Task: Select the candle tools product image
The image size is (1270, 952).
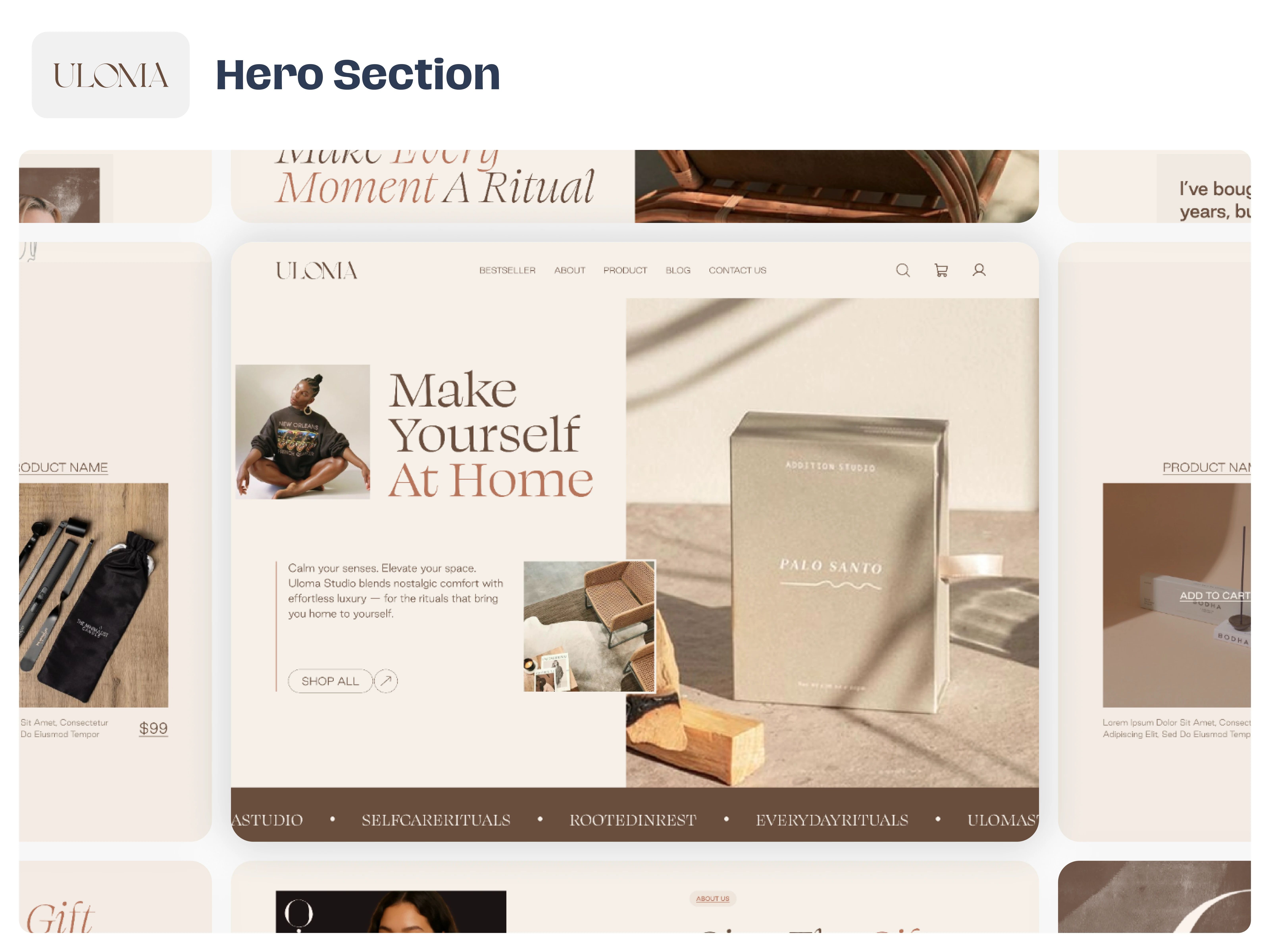Action: (94, 595)
